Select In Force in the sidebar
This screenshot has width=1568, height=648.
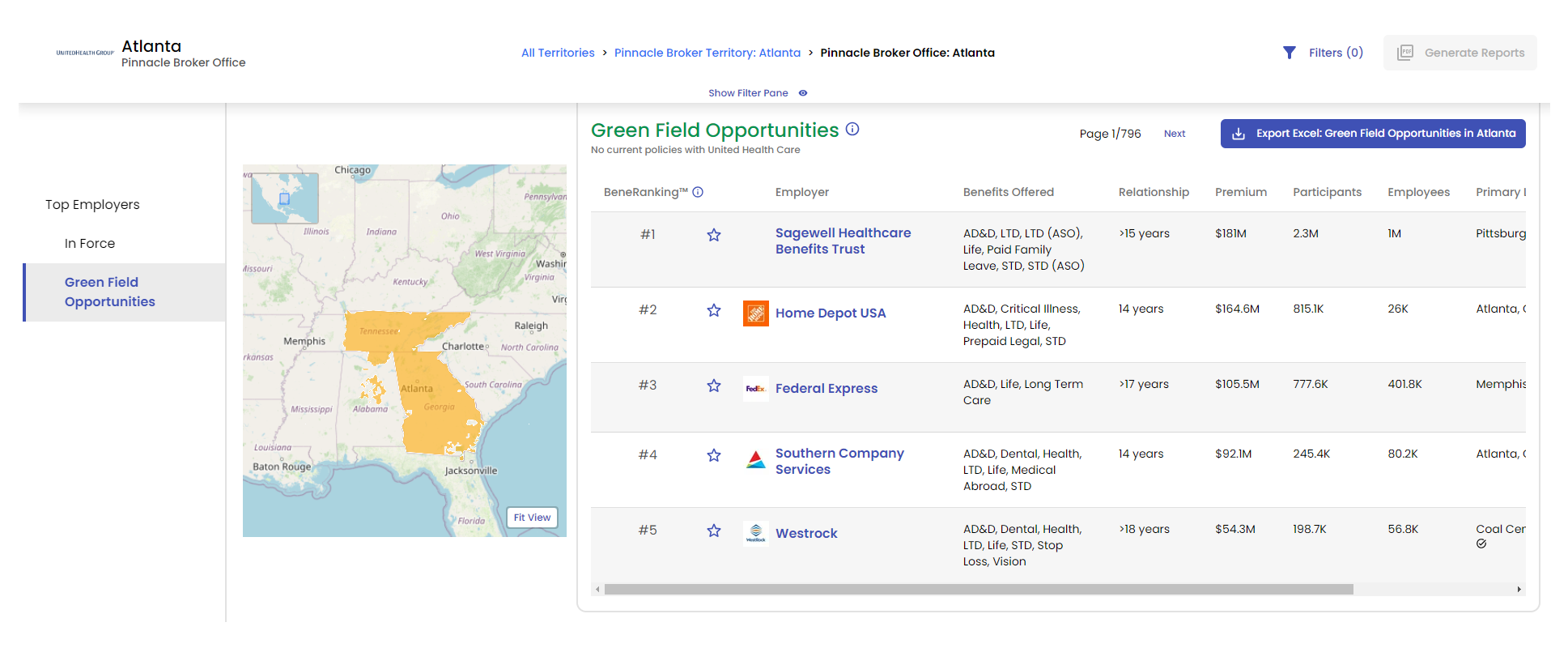pos(90,244)
